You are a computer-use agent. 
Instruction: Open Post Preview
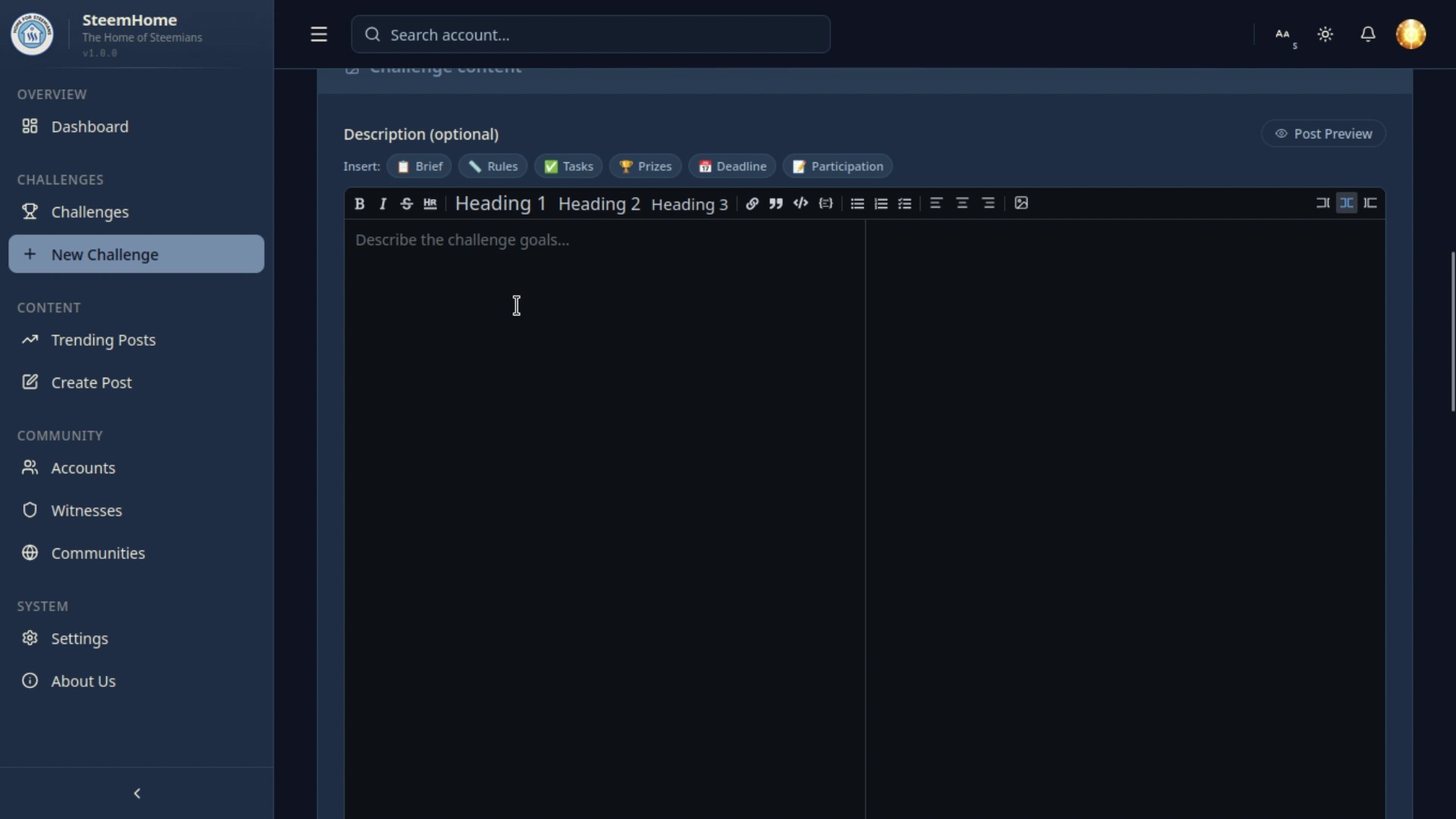tap(1323, 133)
